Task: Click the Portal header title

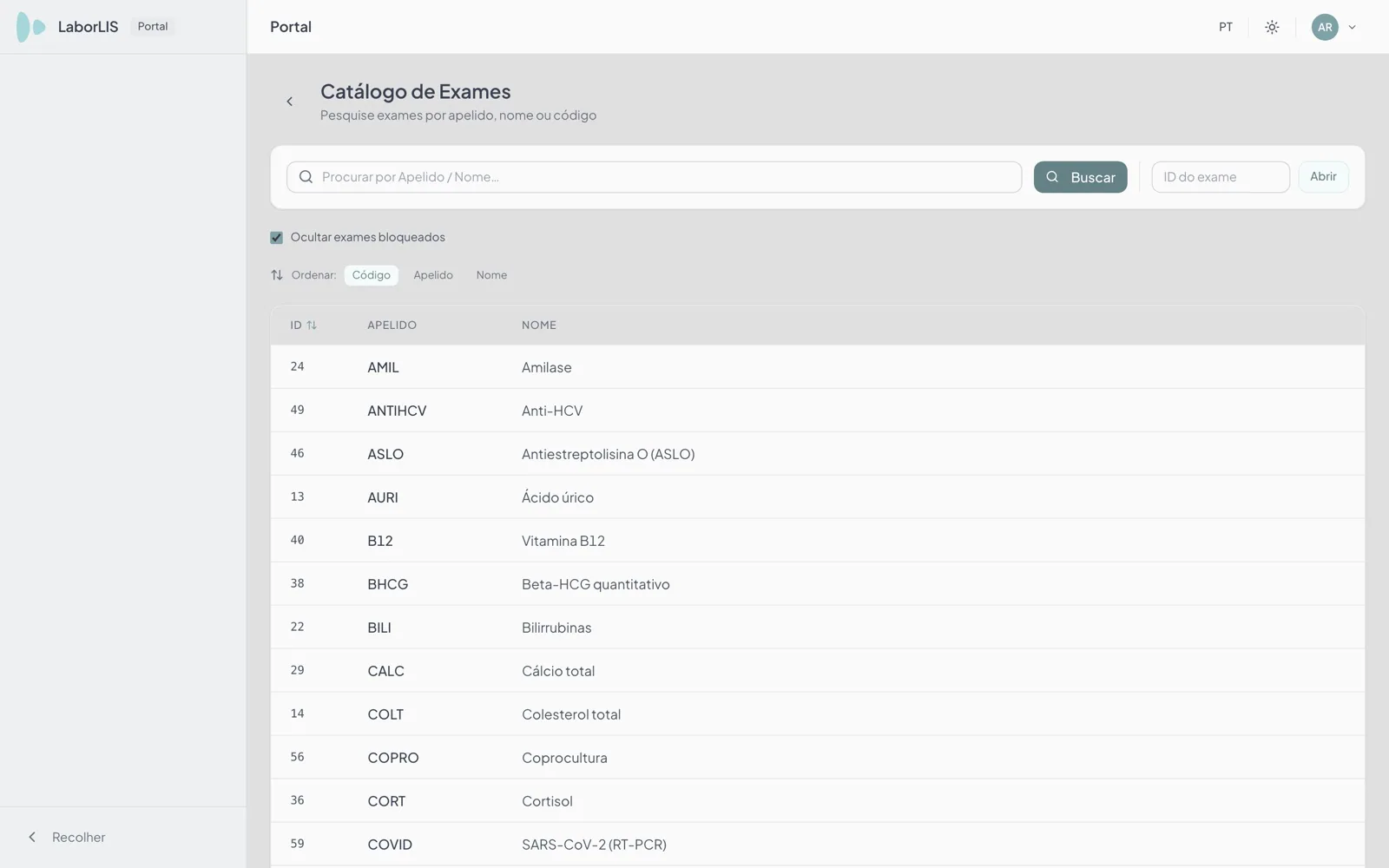Action: (x=291, y=27)
